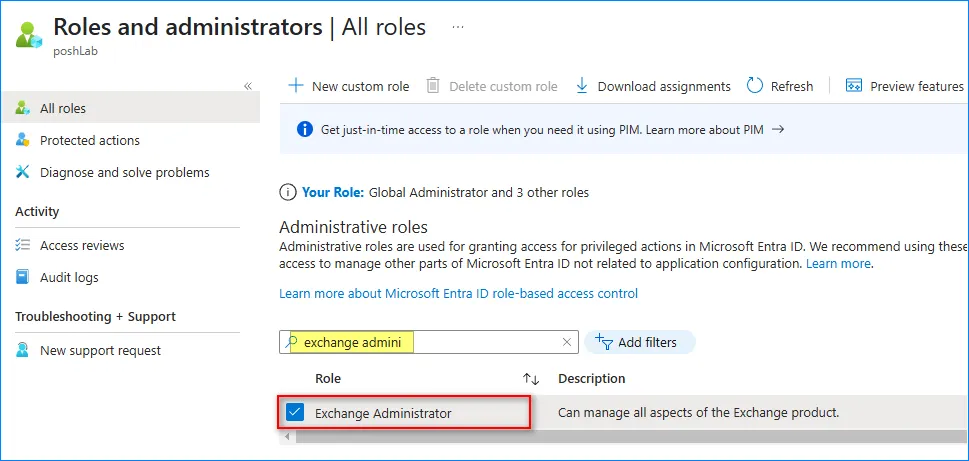Image resolution: width=969 pixels, height=461 pixels.
Task: Click the Download assignments arrow icon
Action: [582, 86]
